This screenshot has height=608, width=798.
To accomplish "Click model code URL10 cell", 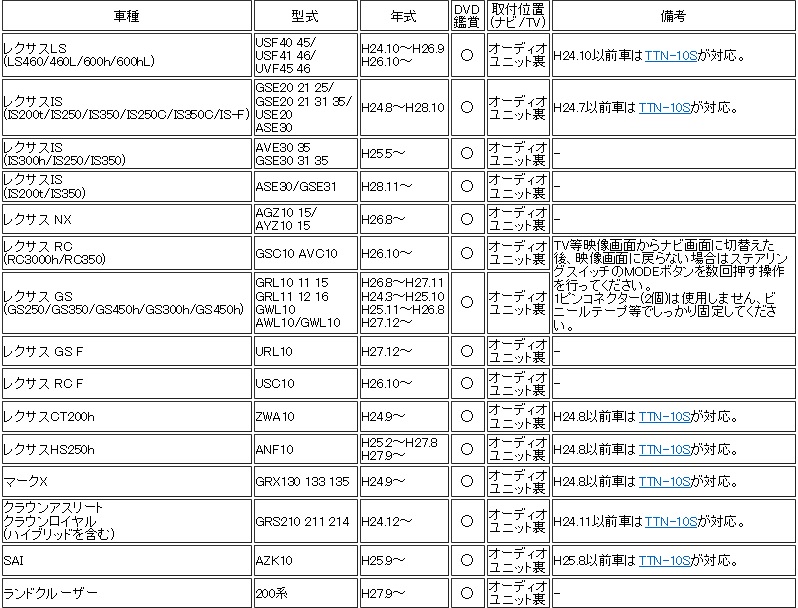I will [x=306, y=351].
